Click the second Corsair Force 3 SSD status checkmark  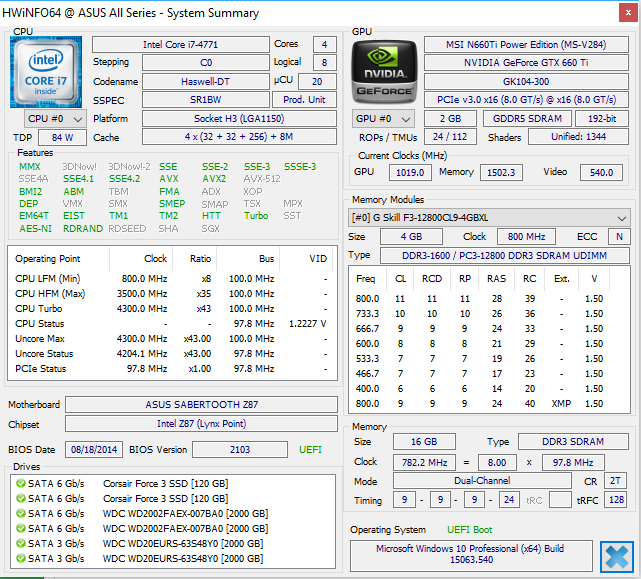tap(20, 498)
